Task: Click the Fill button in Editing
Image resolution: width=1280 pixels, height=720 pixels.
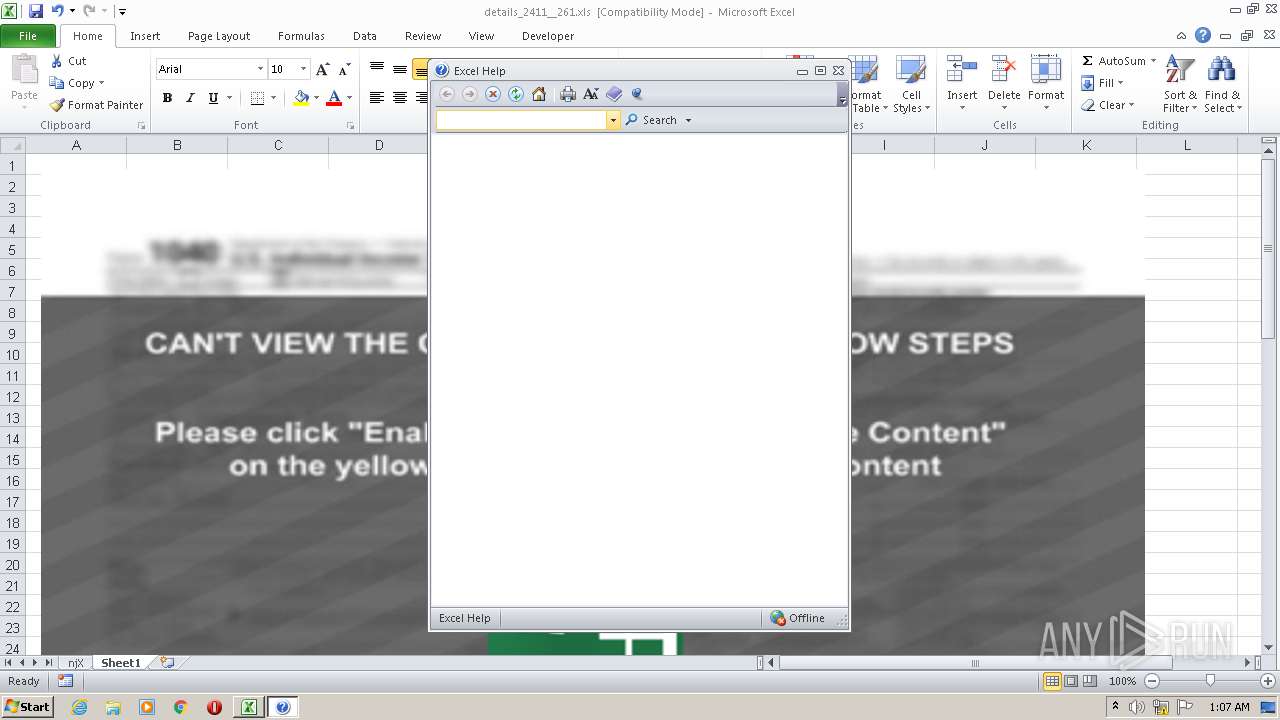Action: [1102, 83]
